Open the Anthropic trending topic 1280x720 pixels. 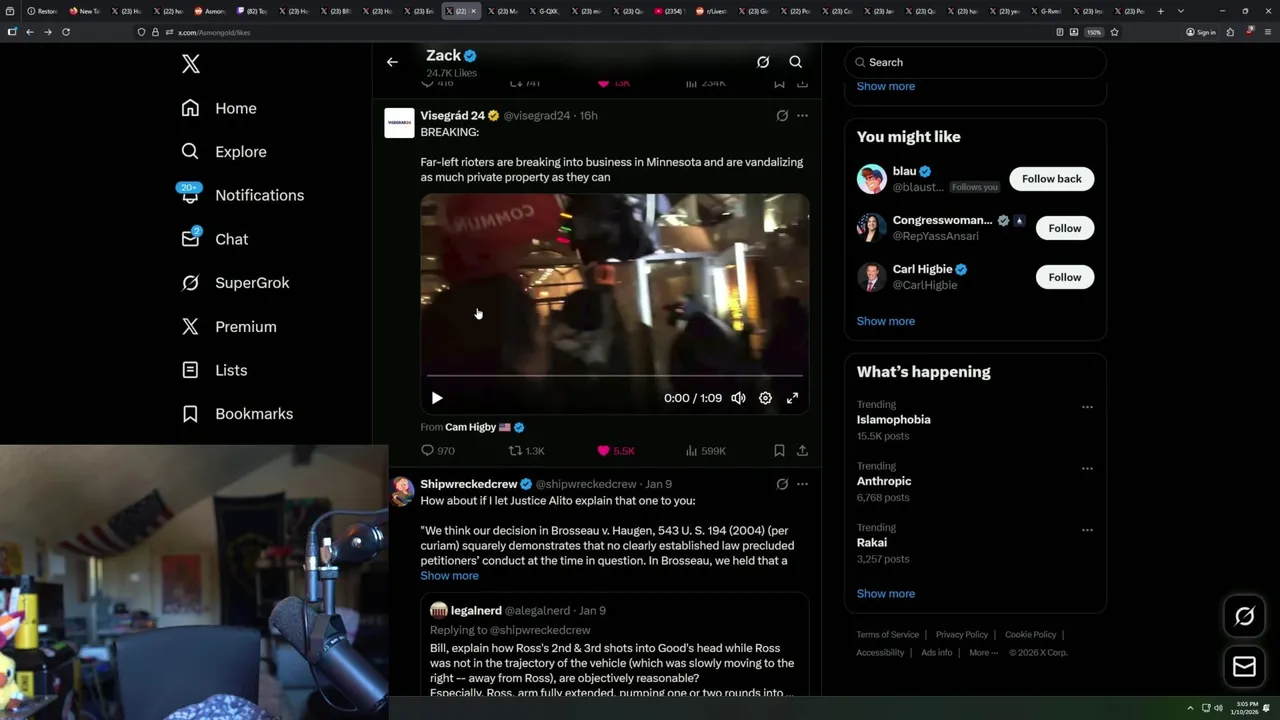[883, 481]
